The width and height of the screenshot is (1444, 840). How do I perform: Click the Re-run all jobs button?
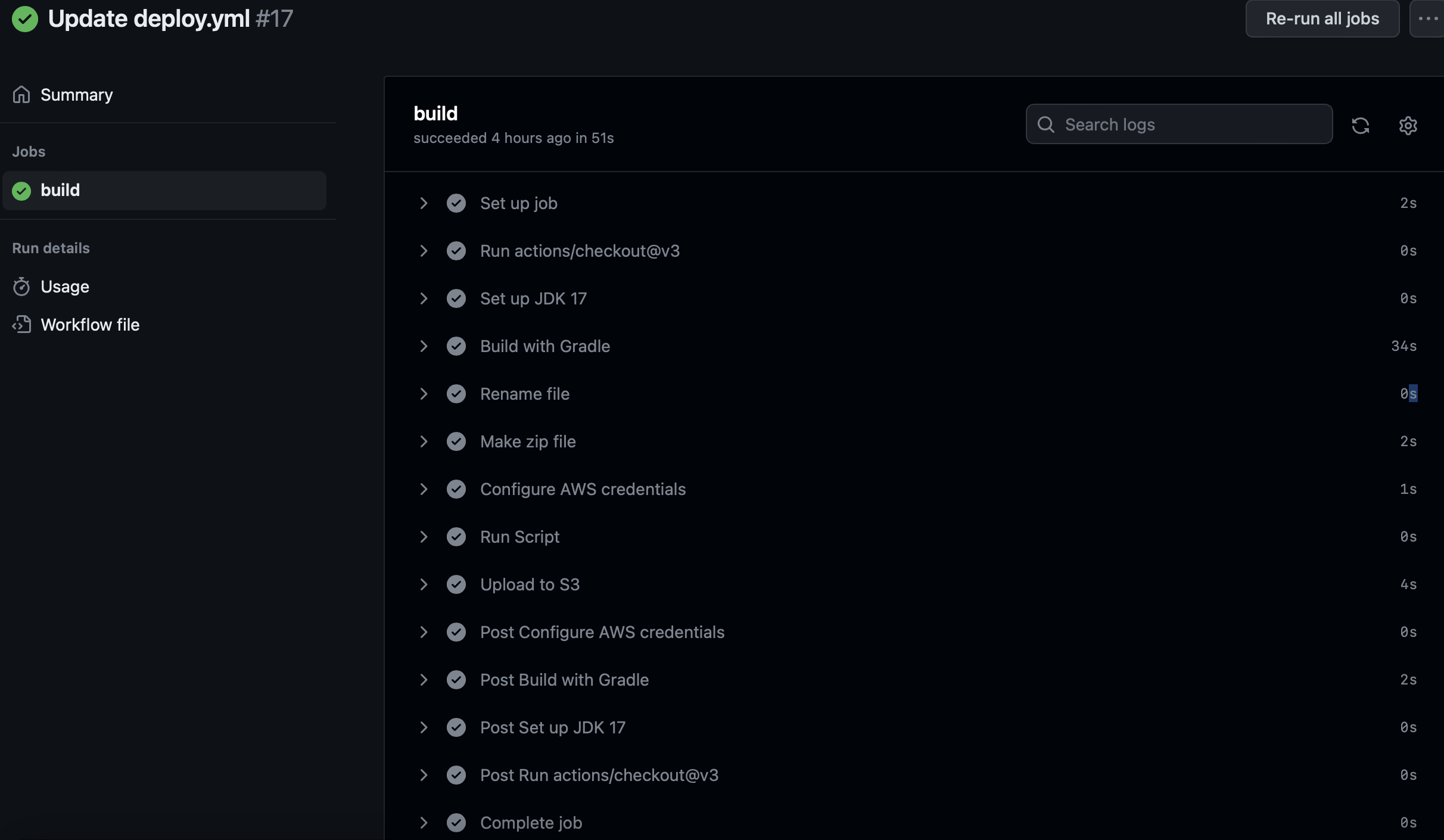(1322, 18)
